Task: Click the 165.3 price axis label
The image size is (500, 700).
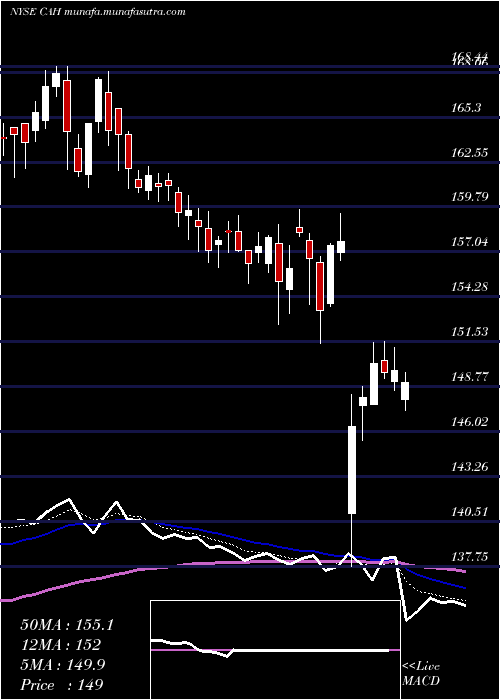Action: [467, 107]
